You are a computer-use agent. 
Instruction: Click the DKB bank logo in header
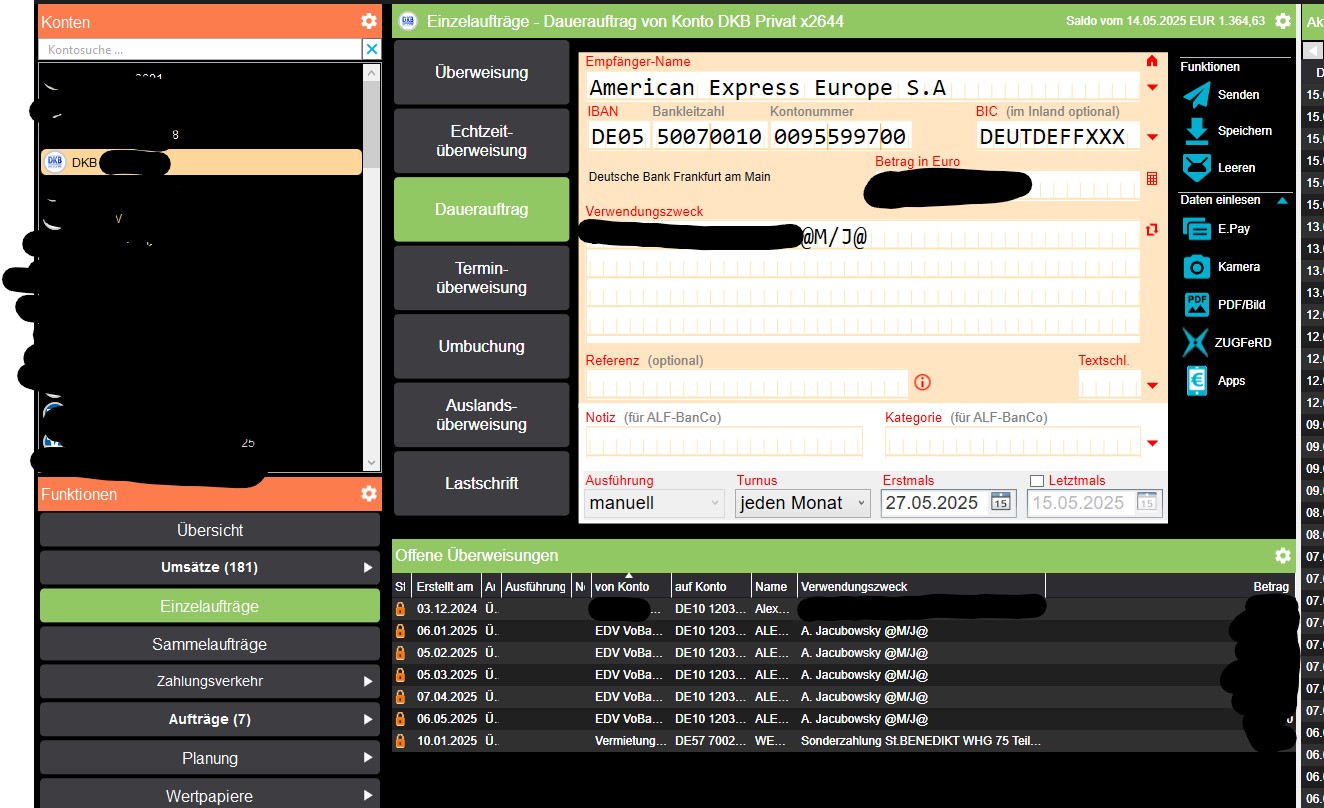(407, 20)
